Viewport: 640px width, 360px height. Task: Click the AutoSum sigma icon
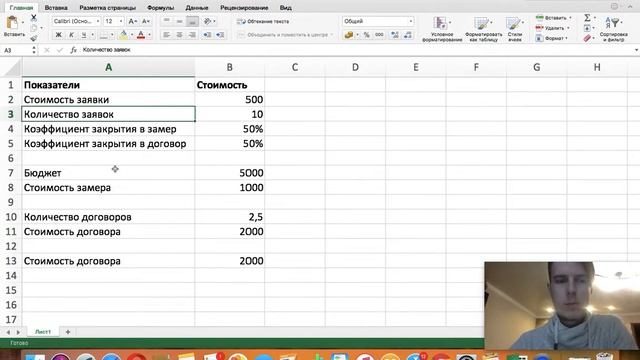pyautogui.click(x=587, y=18)
